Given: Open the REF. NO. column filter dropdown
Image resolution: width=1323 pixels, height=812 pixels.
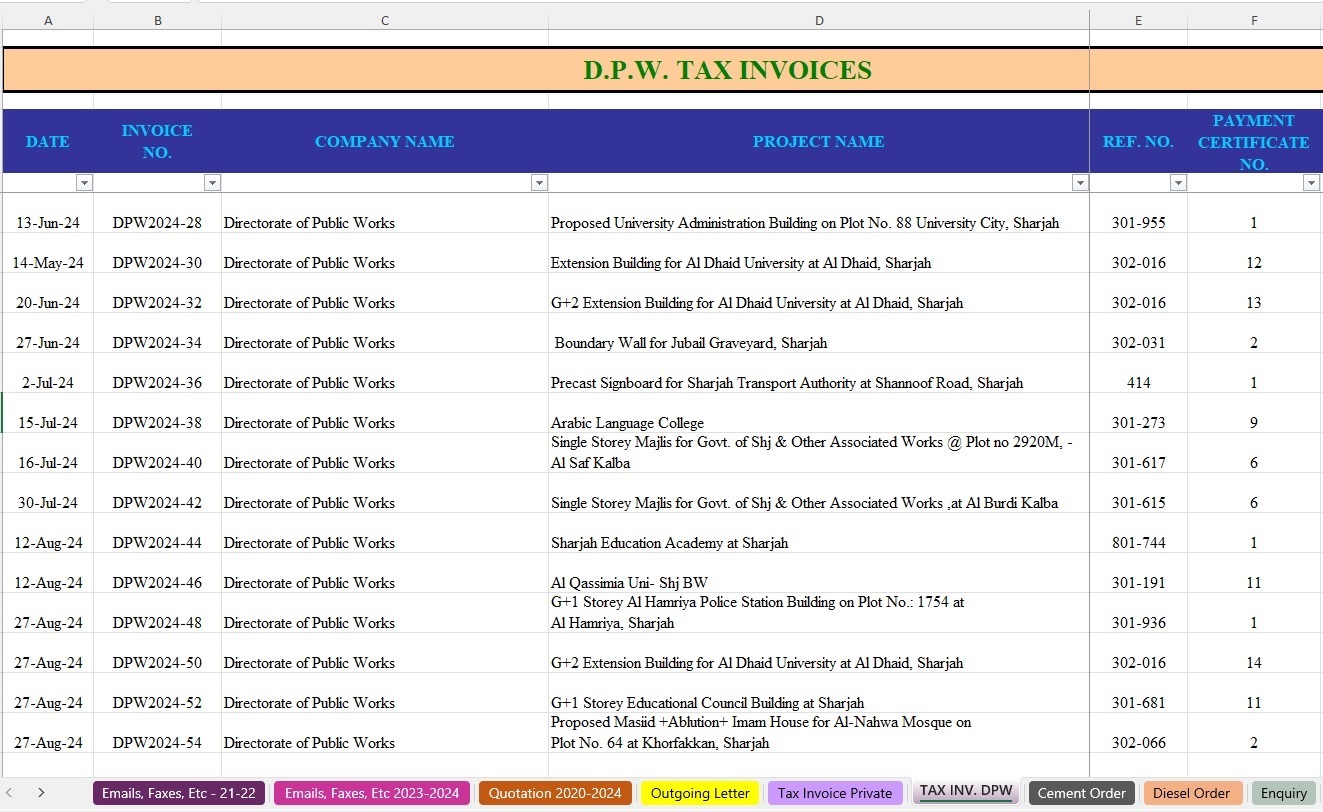Looking at the screenshot, I should [1178, 183].
